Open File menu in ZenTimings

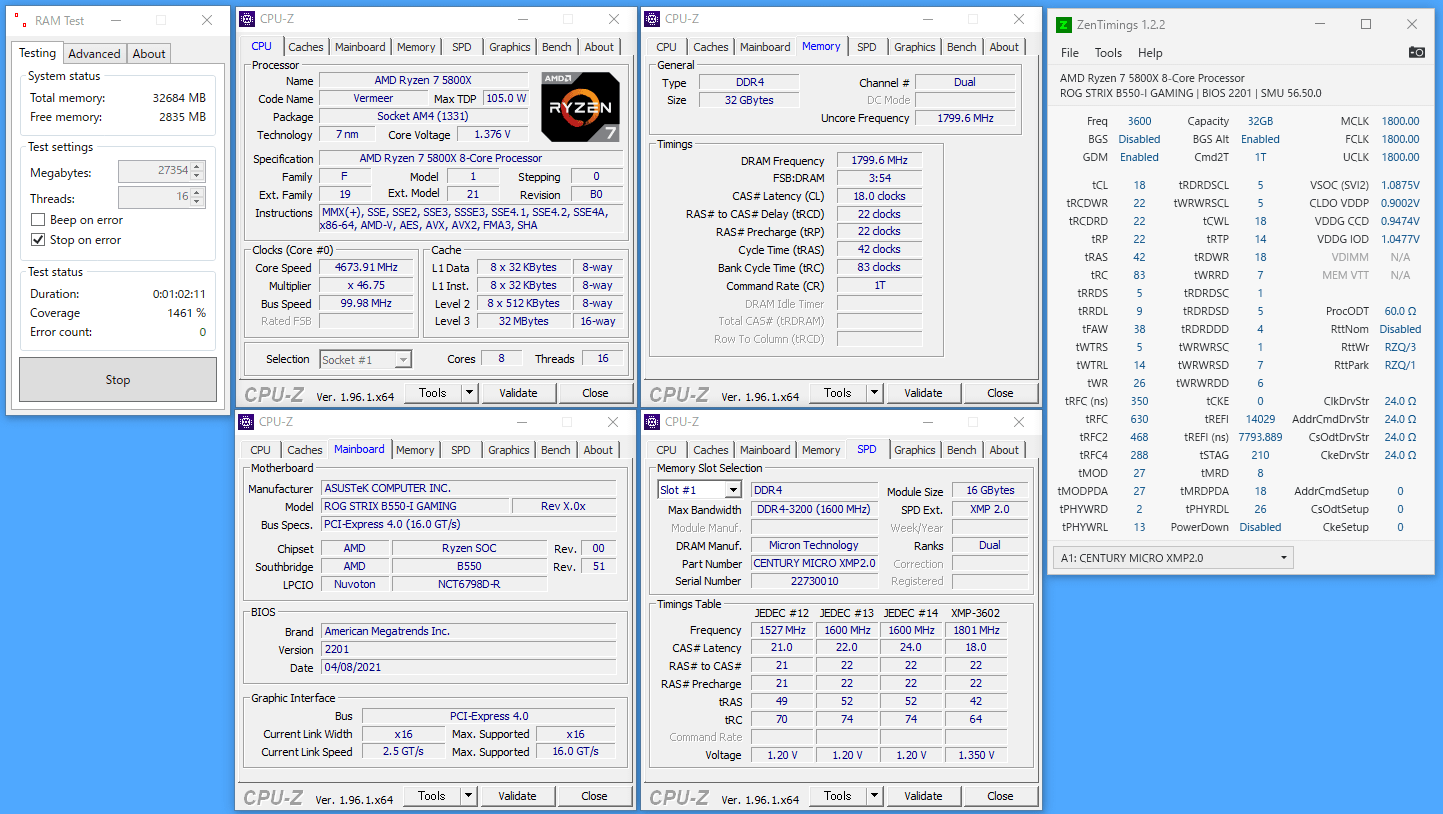1070,53
